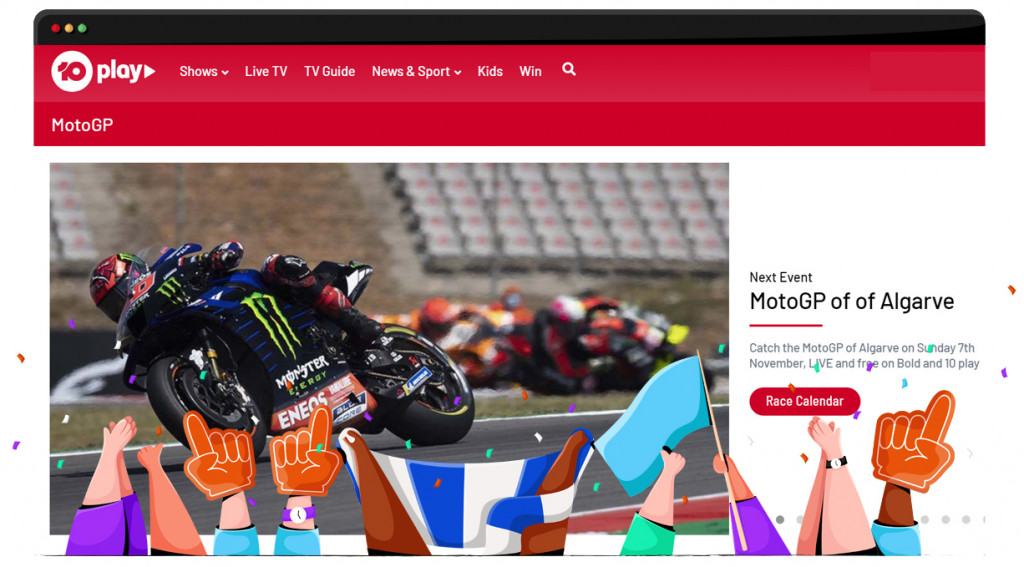
Task: Go to Live TV
Action: (266, 71)
